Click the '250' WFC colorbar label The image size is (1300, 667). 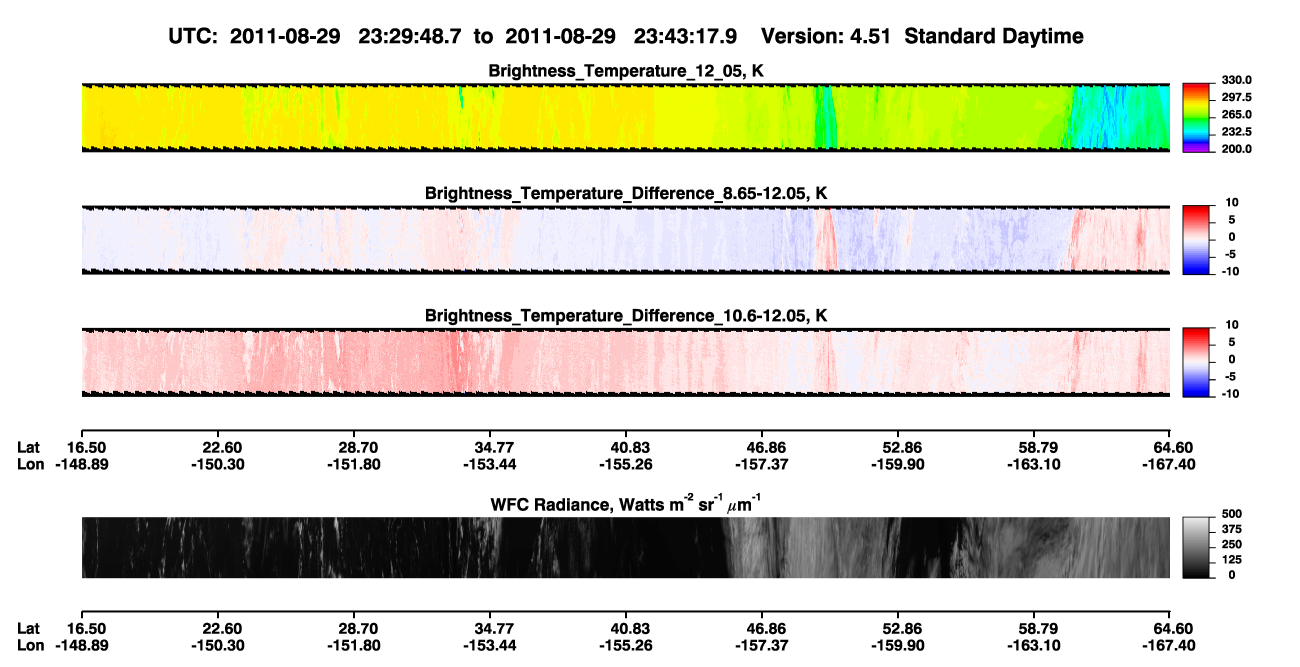(x=1233, y=544)
